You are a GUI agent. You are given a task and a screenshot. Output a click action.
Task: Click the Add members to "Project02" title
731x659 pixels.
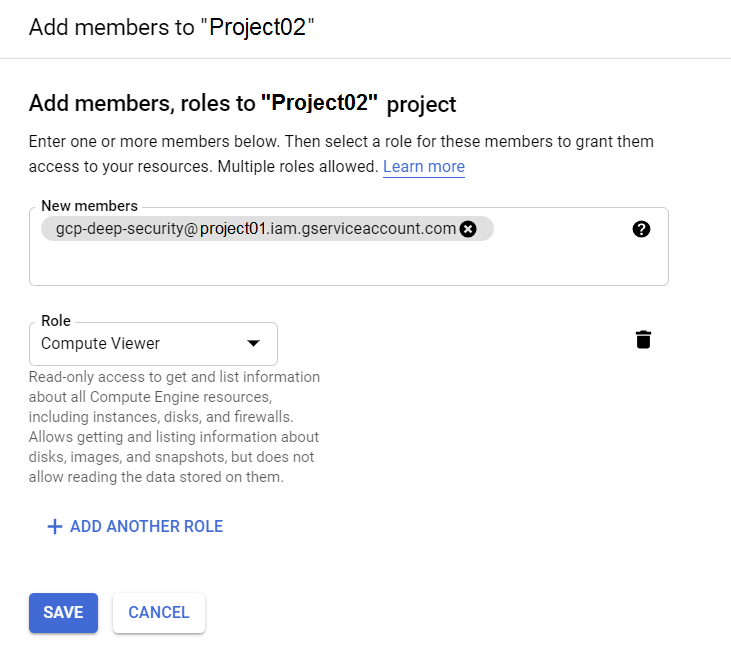[x=172, y=27]
